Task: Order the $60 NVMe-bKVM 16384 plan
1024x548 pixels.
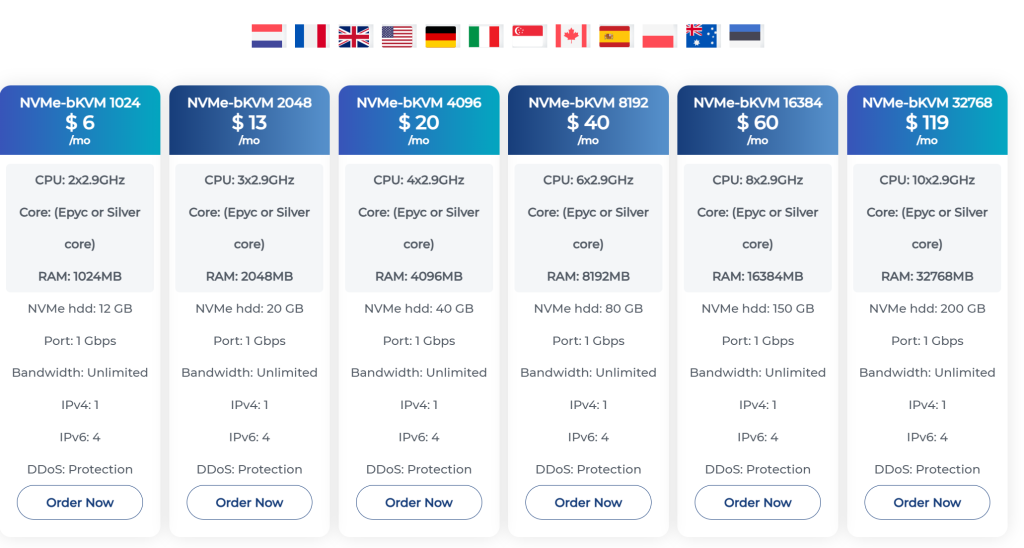Action: [758, 502]
